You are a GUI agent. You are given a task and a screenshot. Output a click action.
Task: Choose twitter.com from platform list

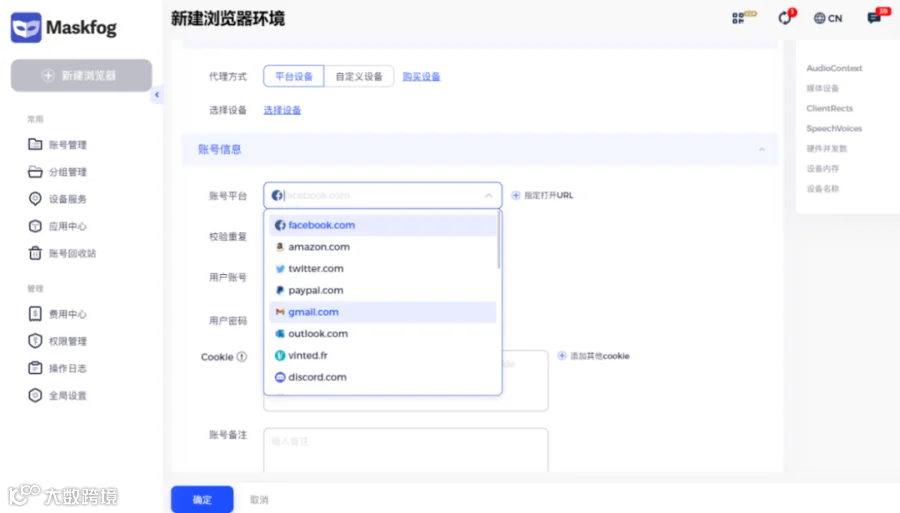pos(382,269)
